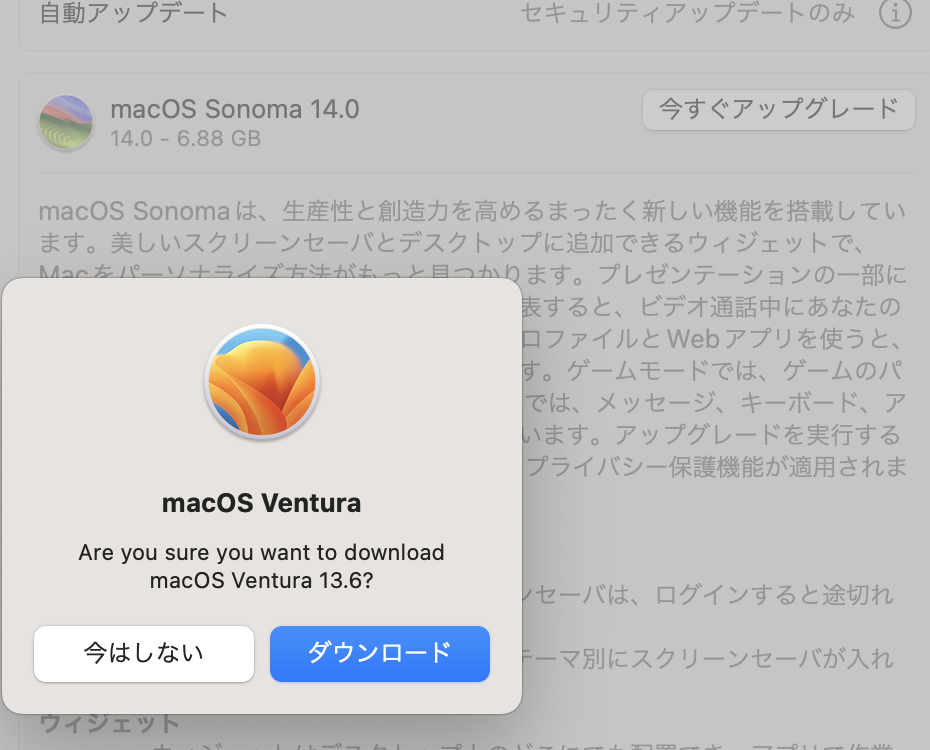Click the 'Are you sure you want to download' message
Screen dimensions: 930x750
coord(262,553)
